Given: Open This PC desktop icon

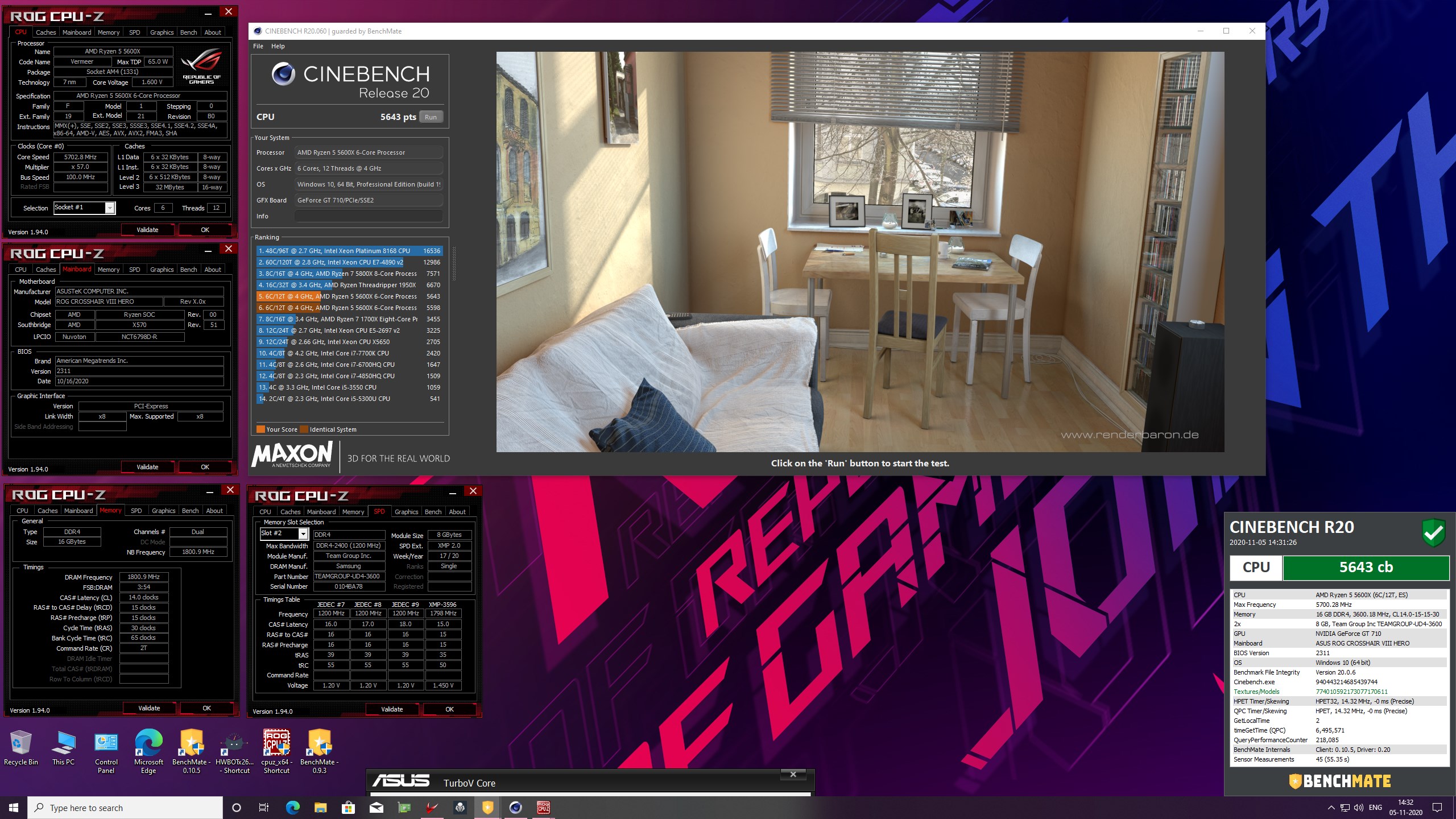Looking at the screenshot, I should coord(63,748).
